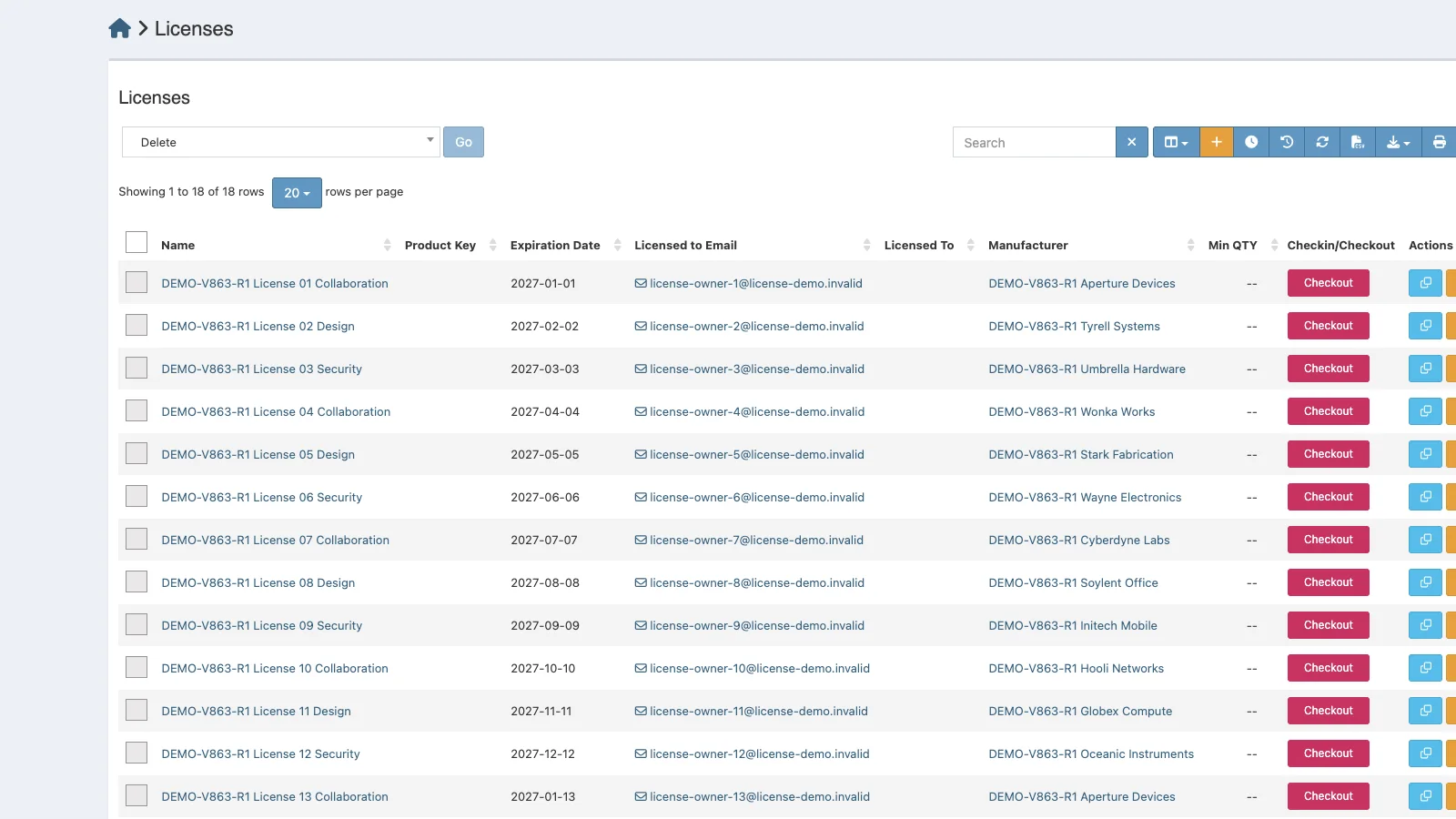Checkout License 01 Collaboration
Screen dimensions: 1456x819
tap(1328, 283)
